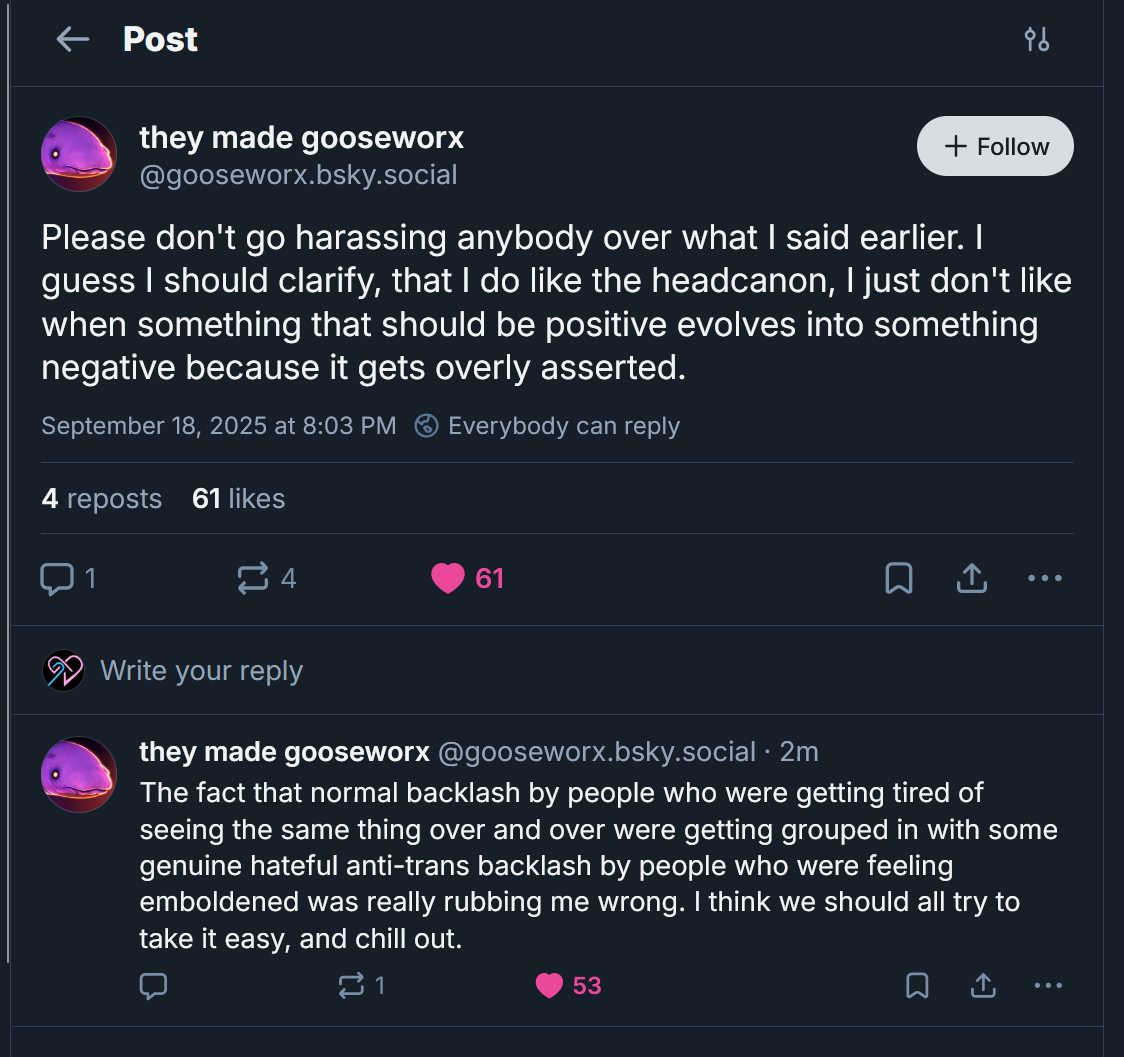1124x1057 pixels.
Task: Click reply icon on main post
Action: [x=57, y=578]
